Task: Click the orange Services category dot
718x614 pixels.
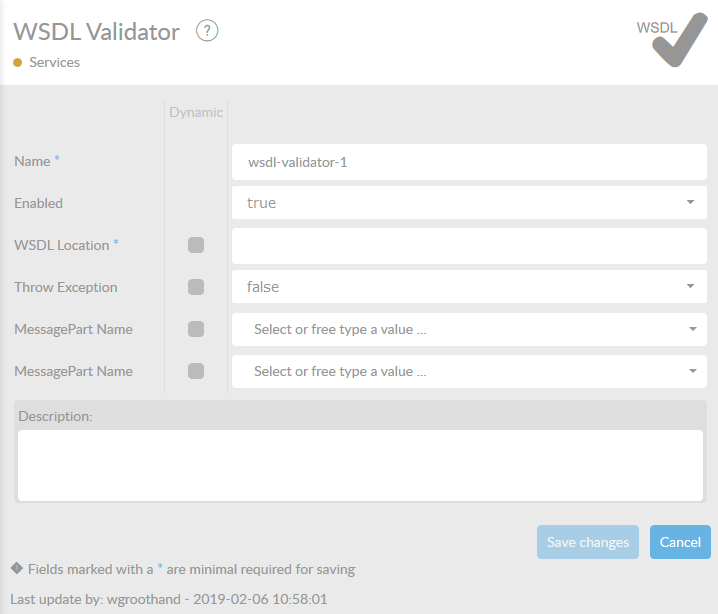Action: (18, 62)
